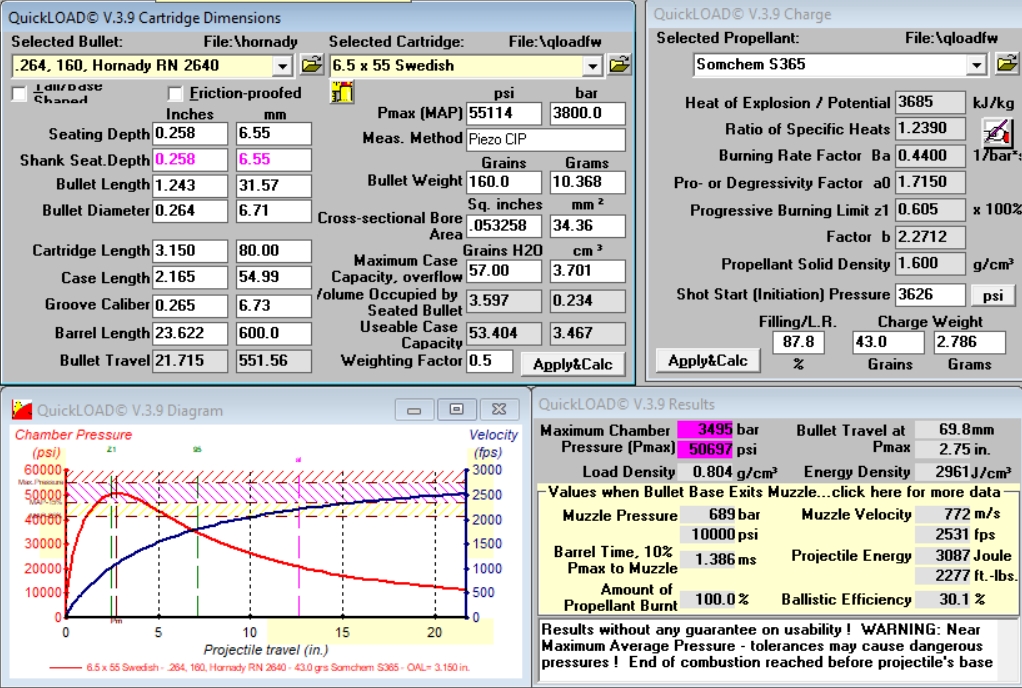This screenshot has height=688, width=1022.
Task: Minimize the Diagram window
Action: pyautogui.click(x=415, y=409)
